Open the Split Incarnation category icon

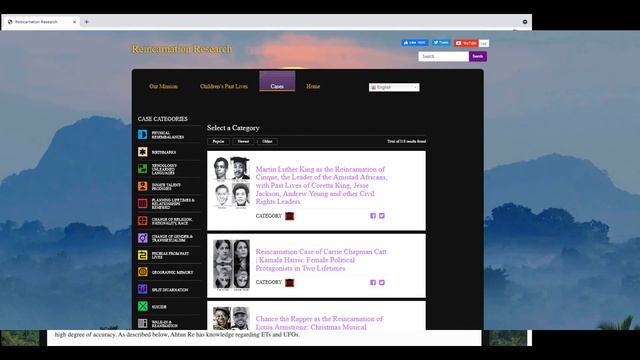(142, 289)
